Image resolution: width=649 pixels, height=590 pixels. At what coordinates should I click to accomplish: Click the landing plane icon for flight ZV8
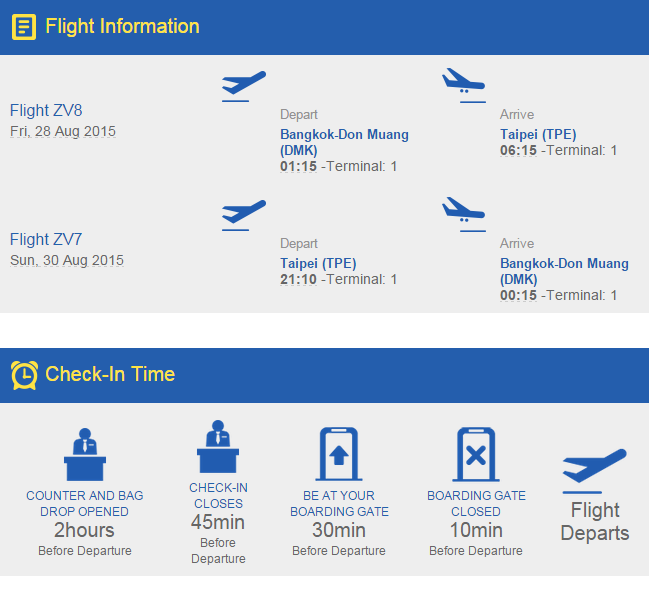463,83
